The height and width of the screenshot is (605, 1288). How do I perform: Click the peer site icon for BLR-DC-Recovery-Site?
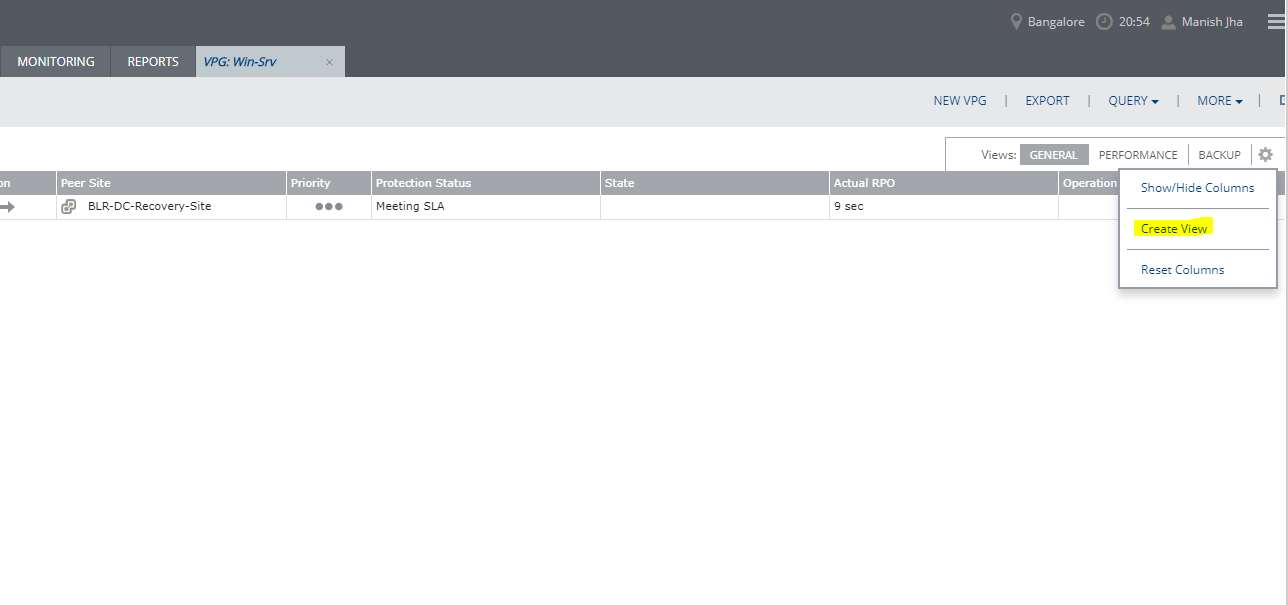(69, 207)
